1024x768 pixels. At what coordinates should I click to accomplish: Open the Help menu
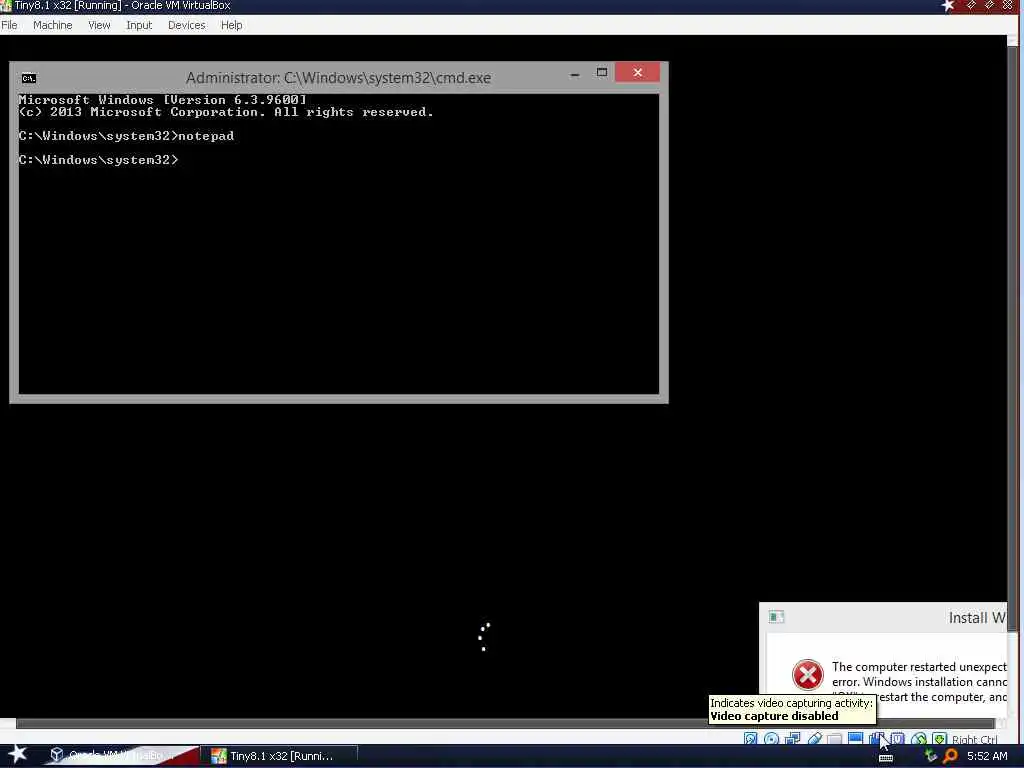click(x=231, y=25)
